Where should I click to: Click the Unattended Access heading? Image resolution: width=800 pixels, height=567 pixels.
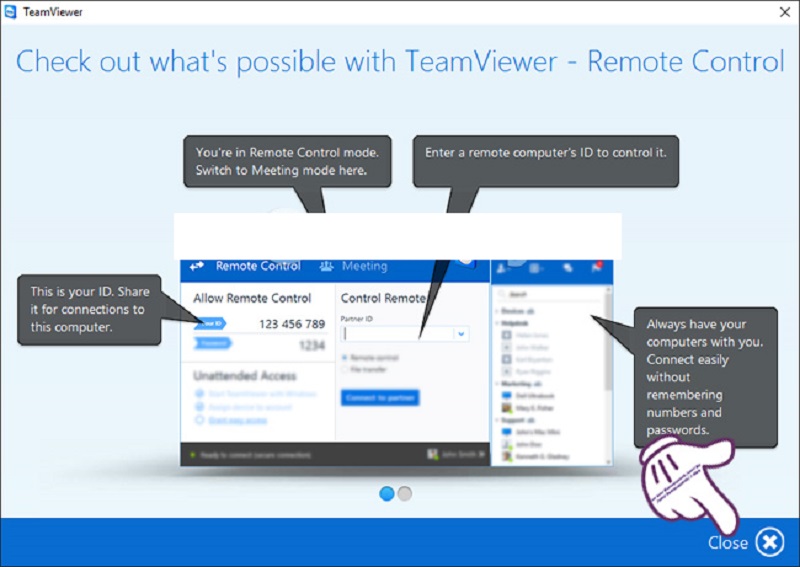point(244,376)
